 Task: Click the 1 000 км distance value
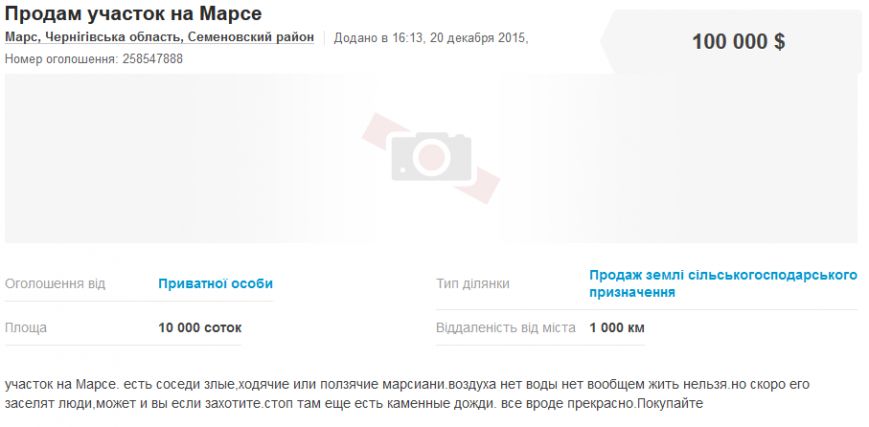tap(617, 328)
